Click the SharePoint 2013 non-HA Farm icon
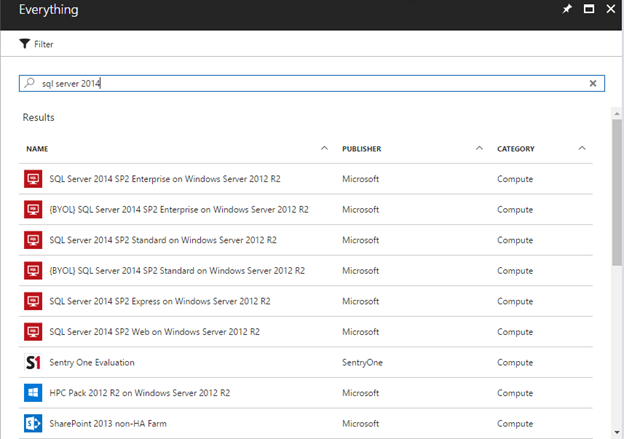 click(32, 423)
